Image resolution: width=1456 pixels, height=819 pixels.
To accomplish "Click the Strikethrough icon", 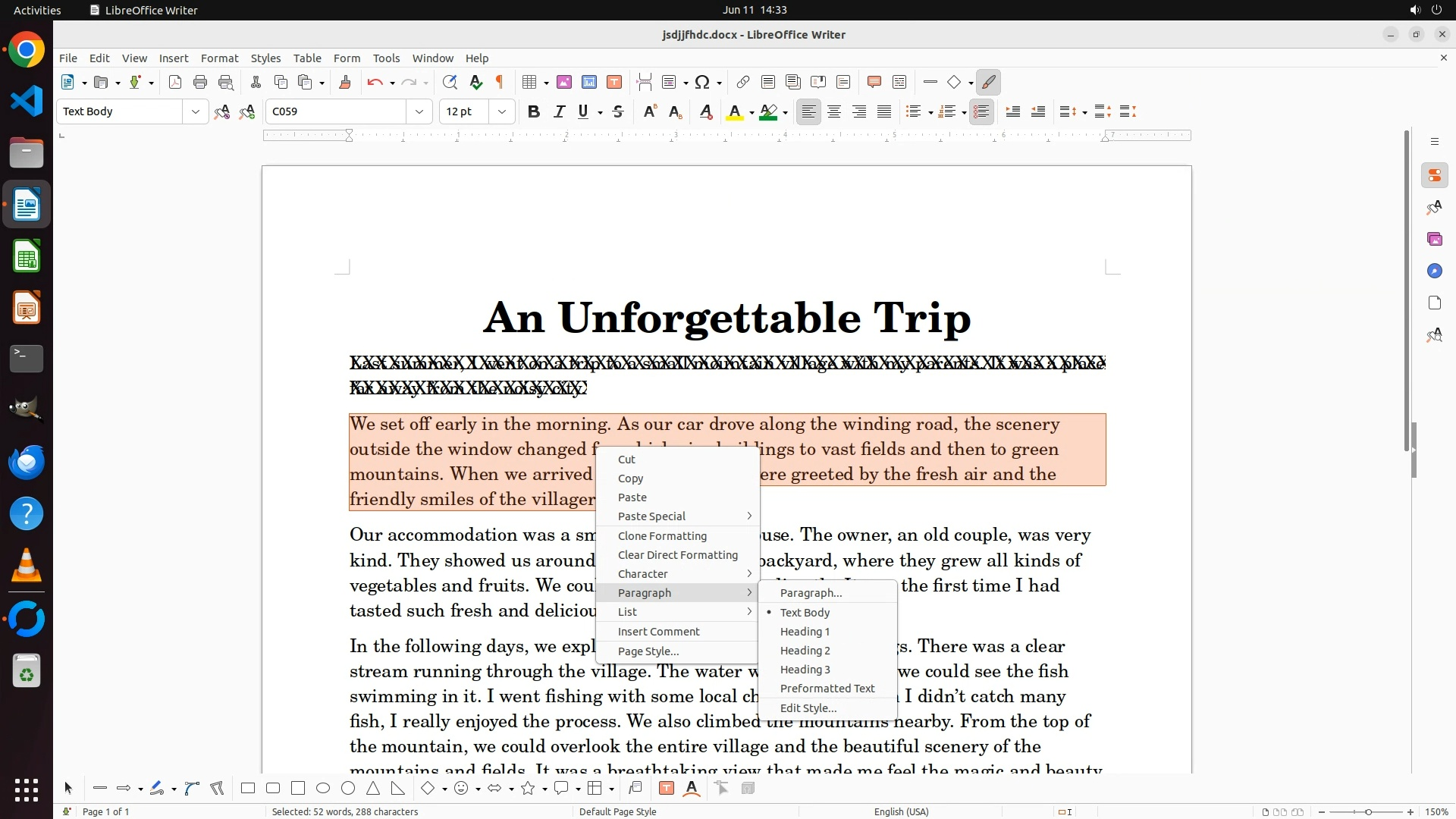I will coord(618,111).
